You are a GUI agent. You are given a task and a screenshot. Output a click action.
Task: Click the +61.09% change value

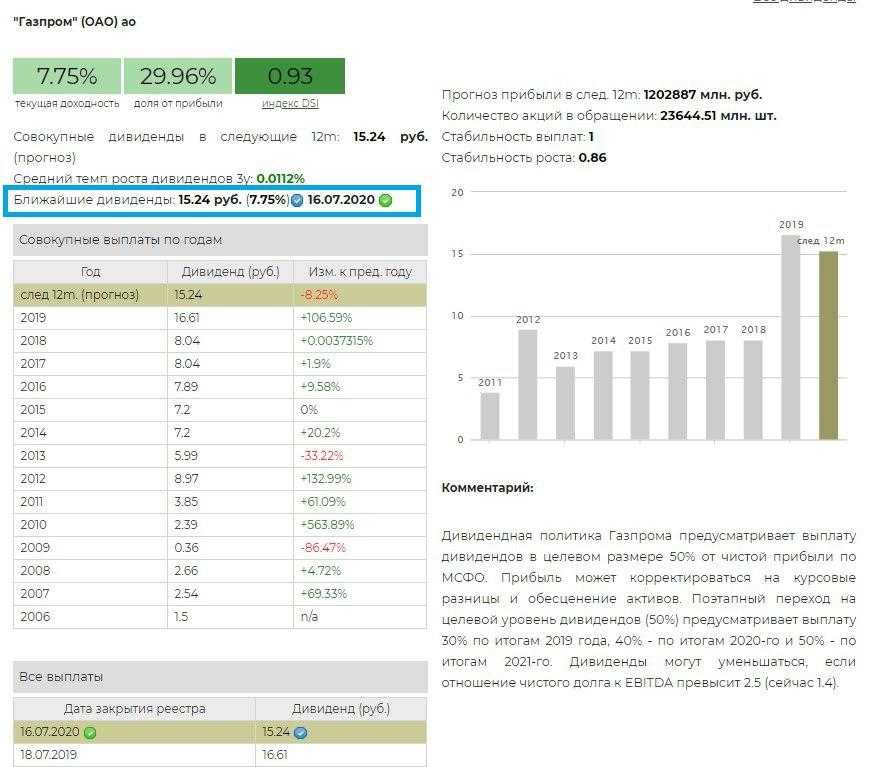point(323,502)
